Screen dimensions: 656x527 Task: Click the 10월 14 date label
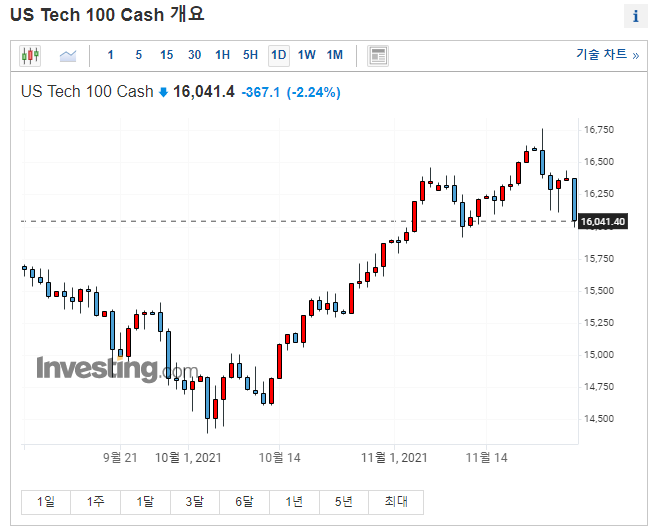click(279, 458)
